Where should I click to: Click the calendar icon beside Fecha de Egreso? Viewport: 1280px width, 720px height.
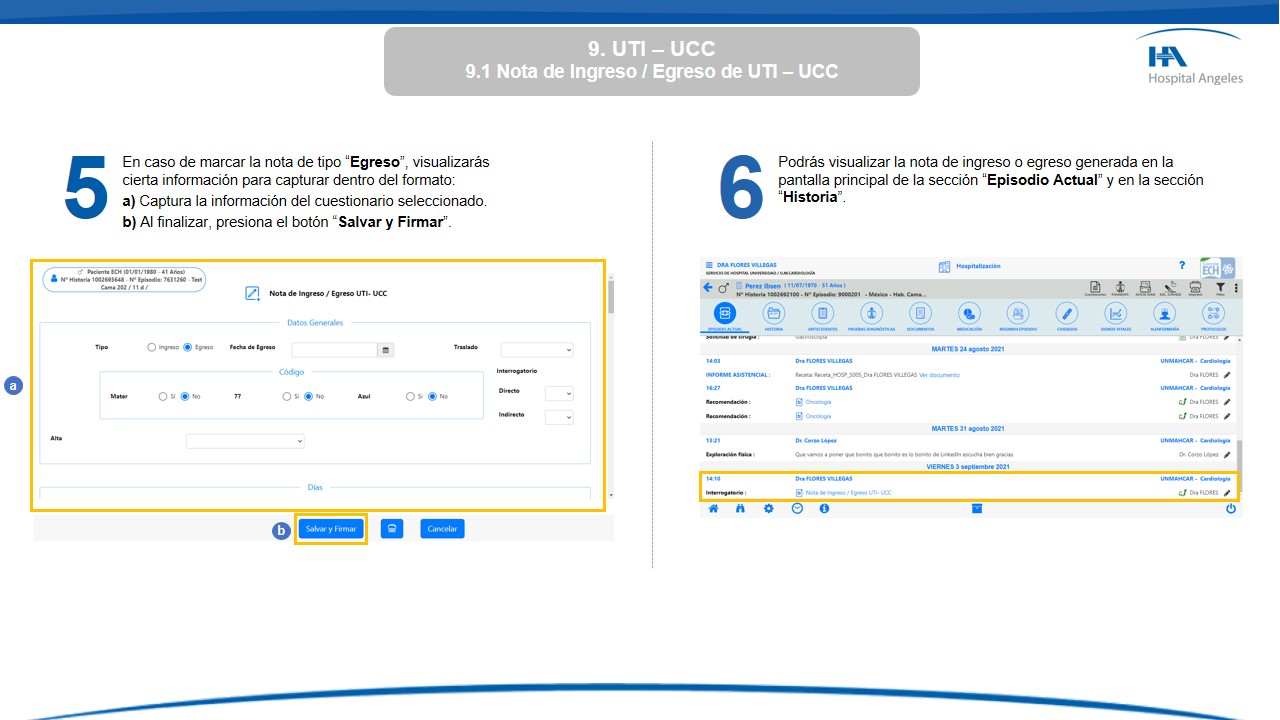(x=386, y=350)
